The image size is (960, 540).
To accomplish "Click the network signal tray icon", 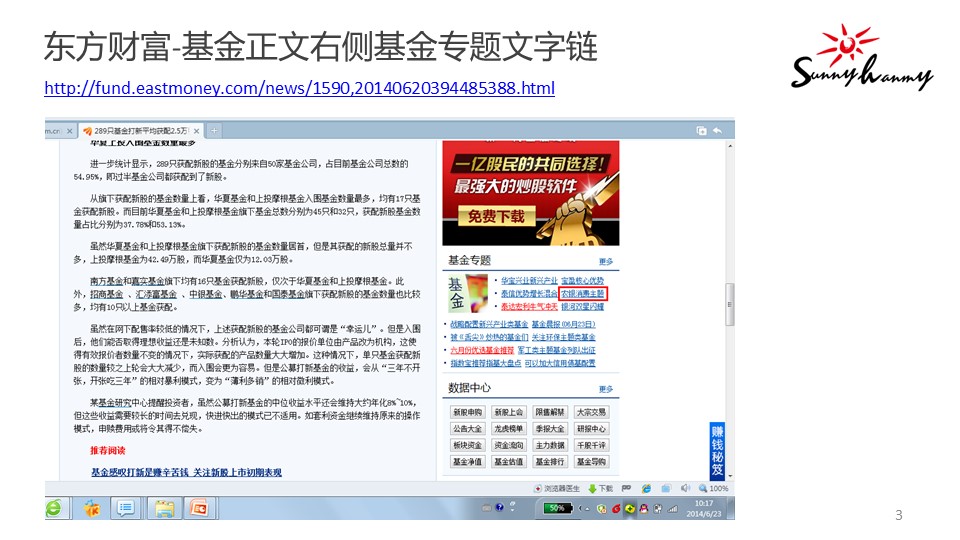I will coord(673,509).
